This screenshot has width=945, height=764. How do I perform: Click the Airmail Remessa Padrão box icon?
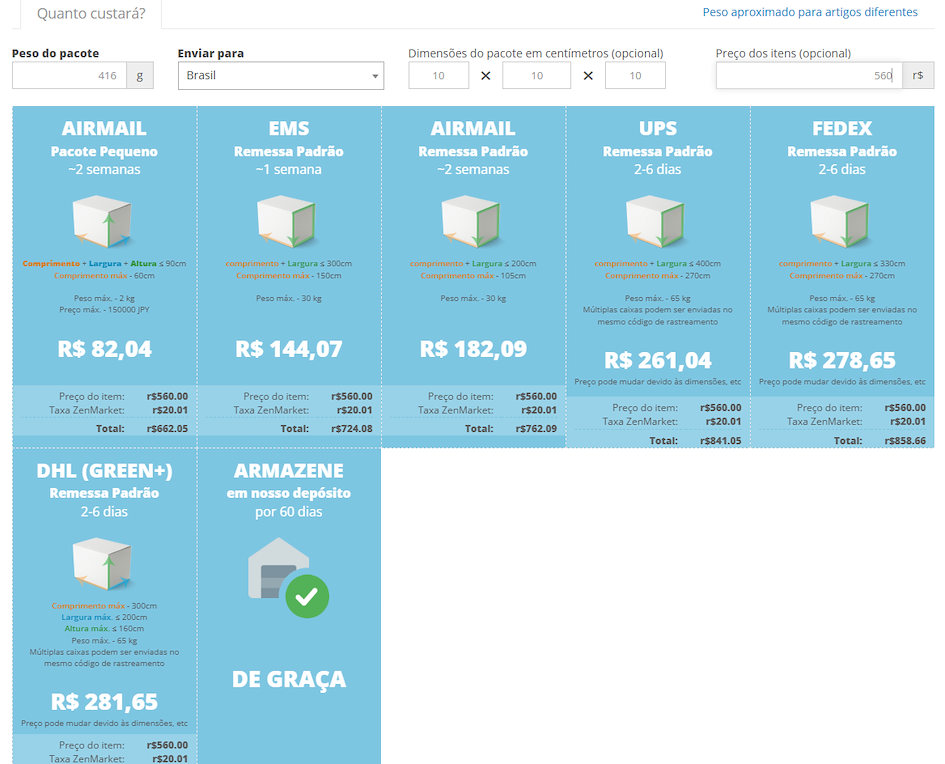tap(471, 222)
